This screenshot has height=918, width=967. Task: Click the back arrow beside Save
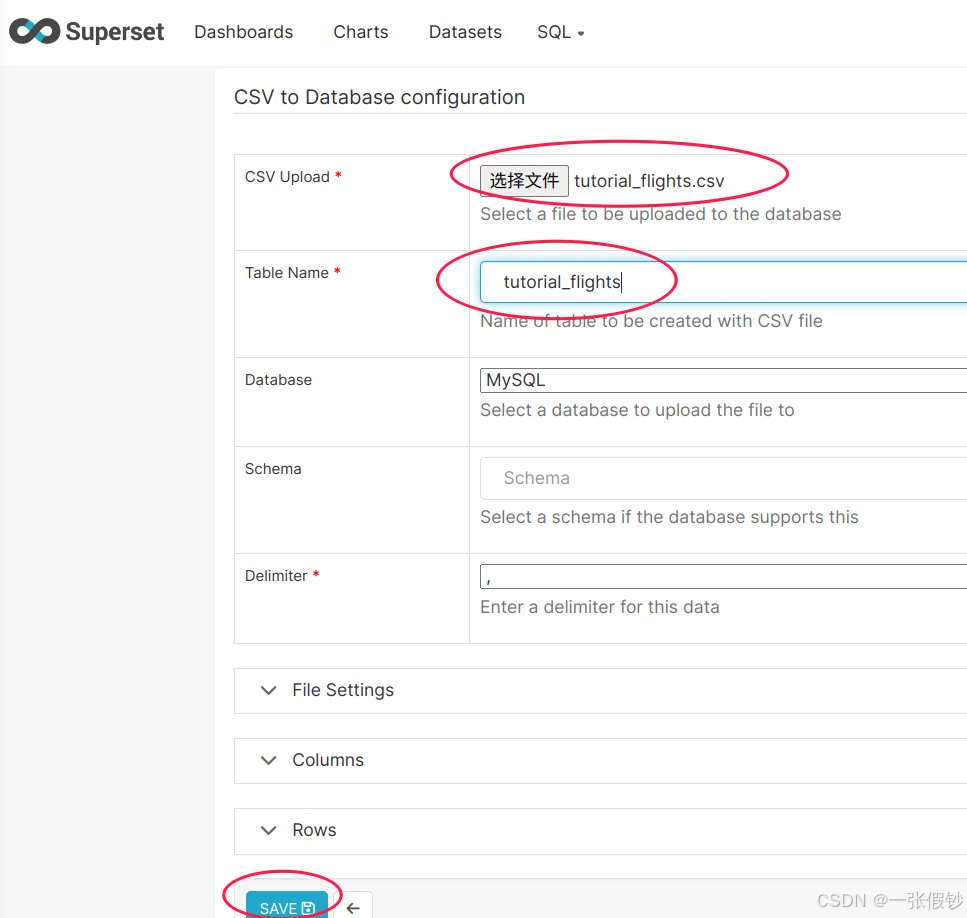(x=352, y=907)
